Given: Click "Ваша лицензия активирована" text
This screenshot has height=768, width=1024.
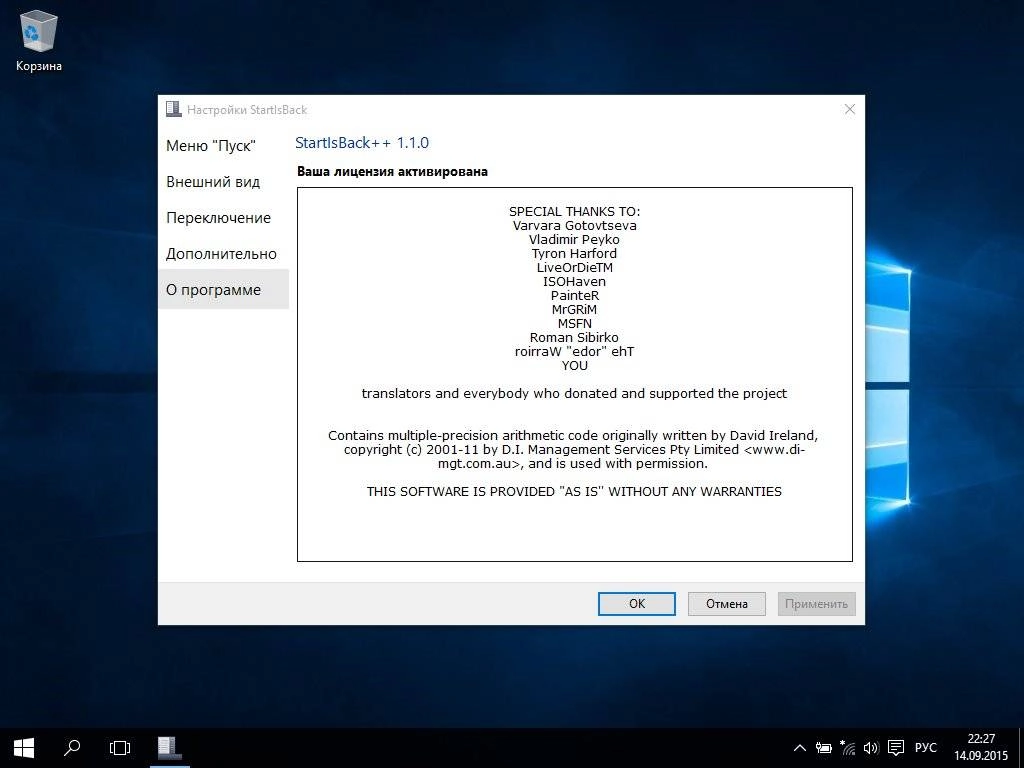Looking at the screenshot, I should pos(392,172).
